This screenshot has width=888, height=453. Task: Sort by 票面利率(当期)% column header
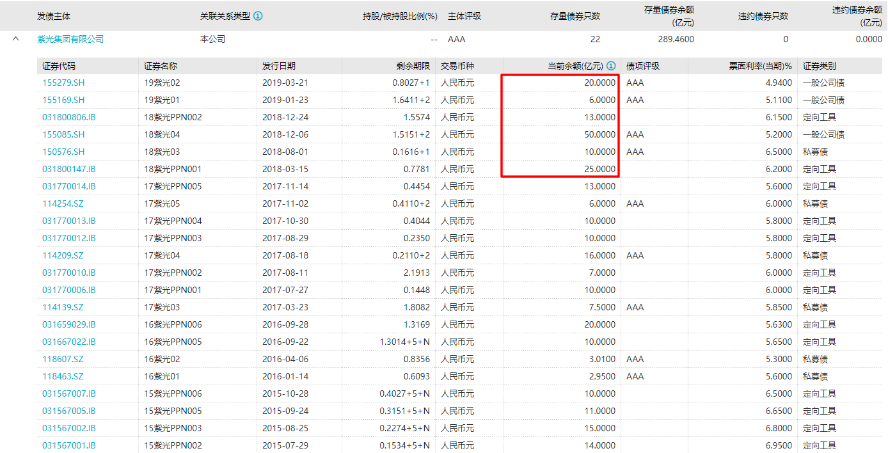point(760,66)
